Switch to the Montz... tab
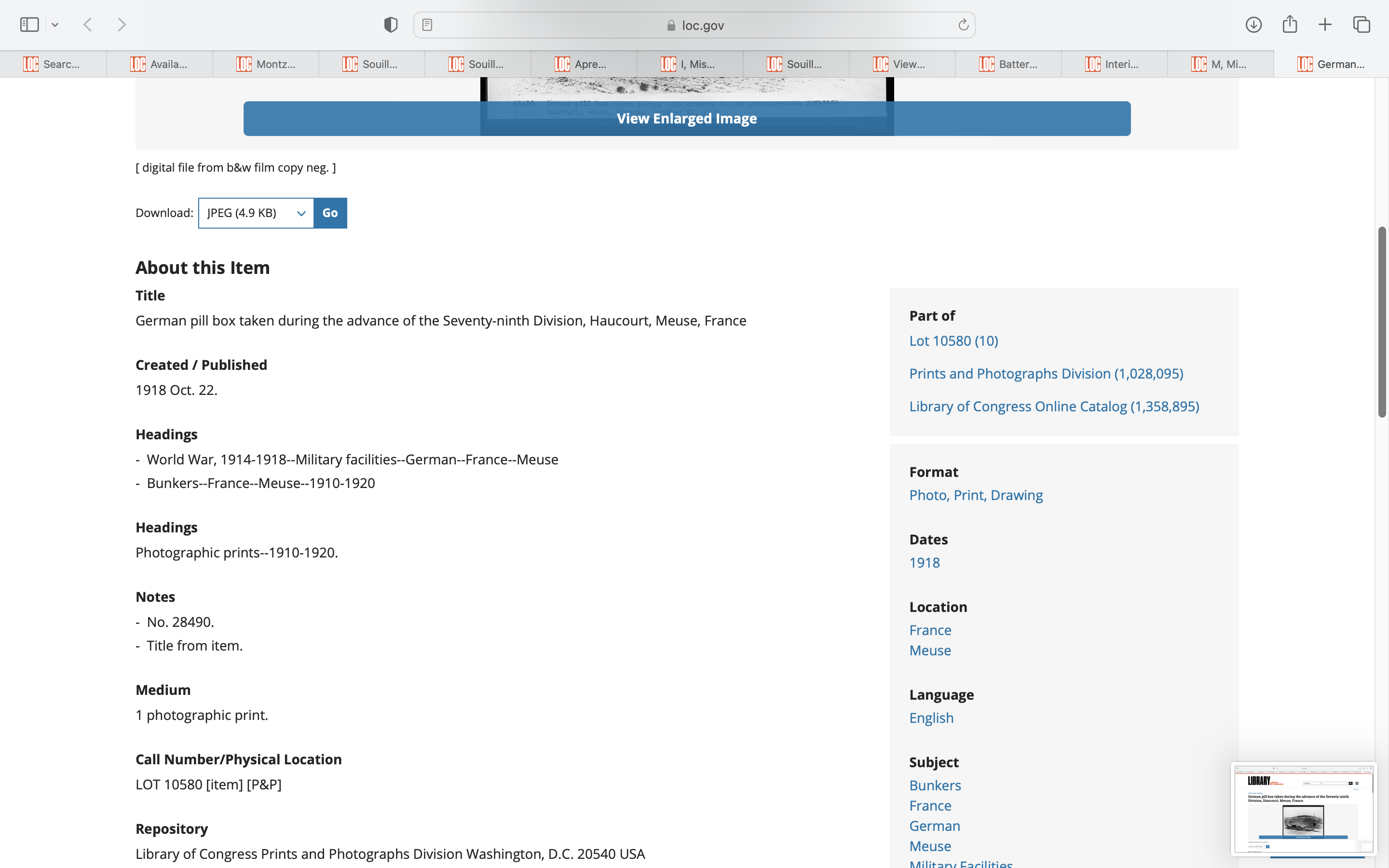The height and width of the screenshot is (868, 1389). coord(266,64)
